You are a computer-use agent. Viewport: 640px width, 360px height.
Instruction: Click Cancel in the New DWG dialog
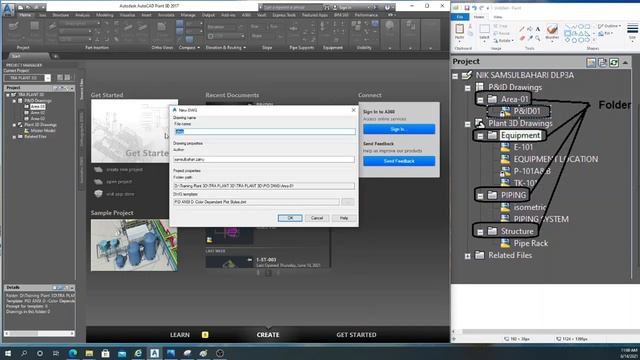tap(317, 218)
